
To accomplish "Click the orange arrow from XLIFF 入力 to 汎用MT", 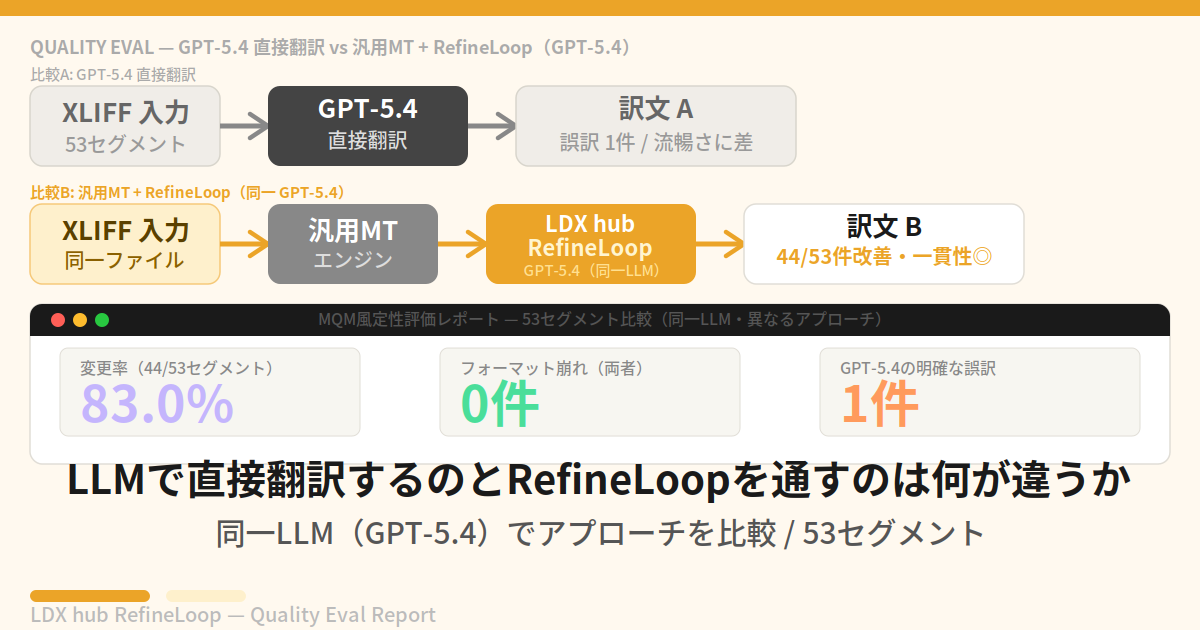I will 245,244.
